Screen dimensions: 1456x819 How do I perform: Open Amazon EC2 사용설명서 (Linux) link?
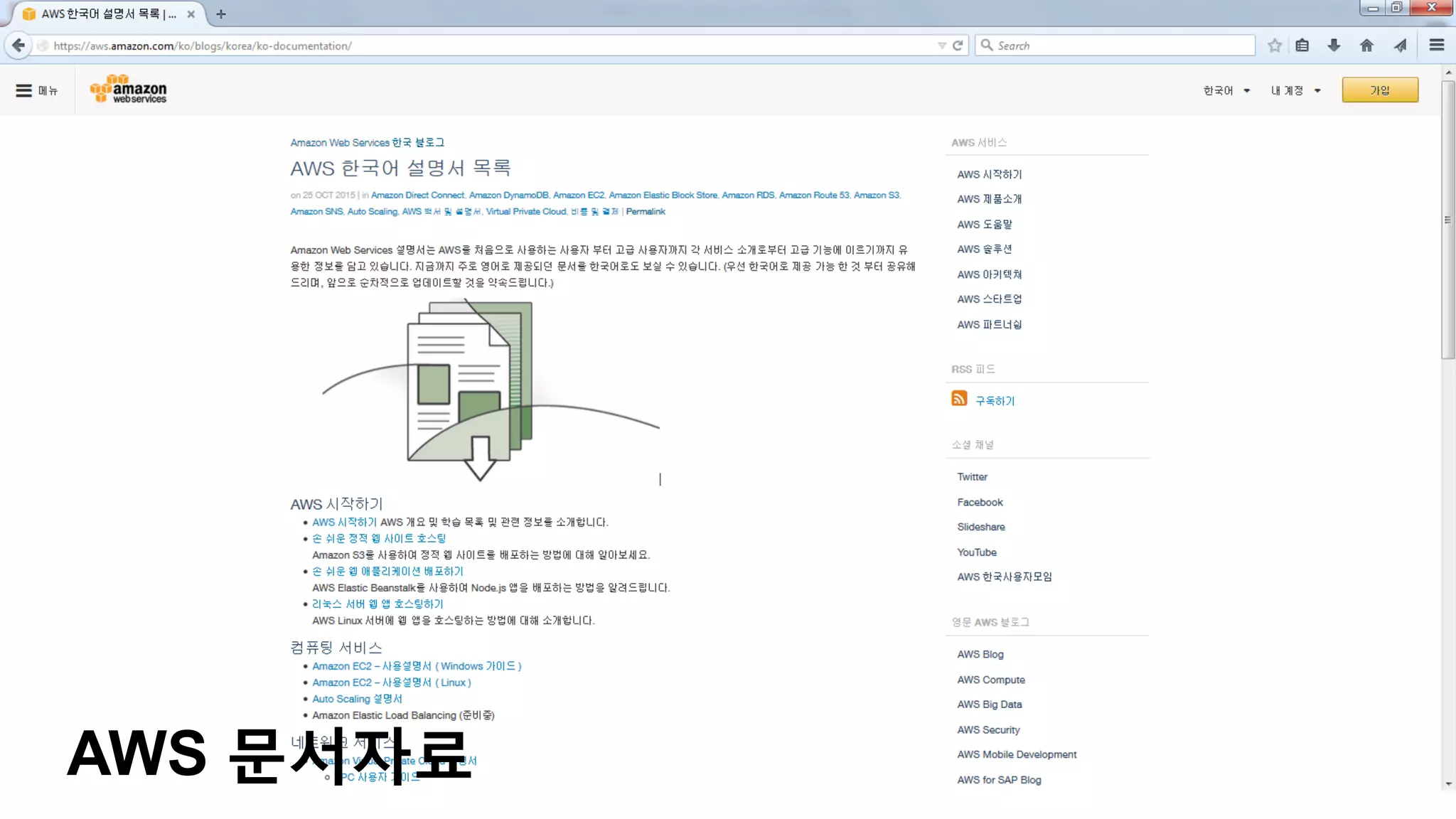392,682
